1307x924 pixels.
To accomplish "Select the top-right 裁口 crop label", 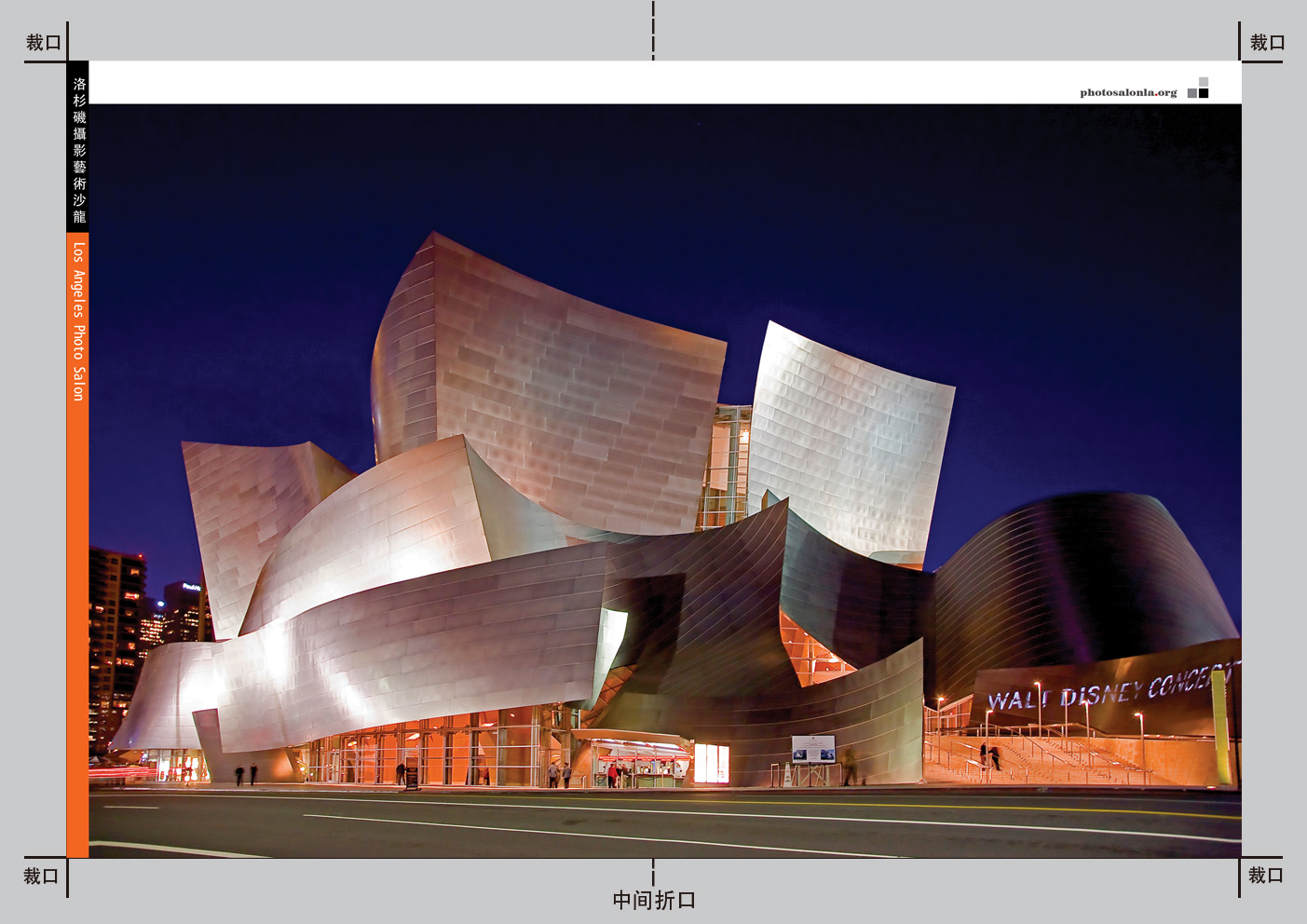I will point(1267,43).
